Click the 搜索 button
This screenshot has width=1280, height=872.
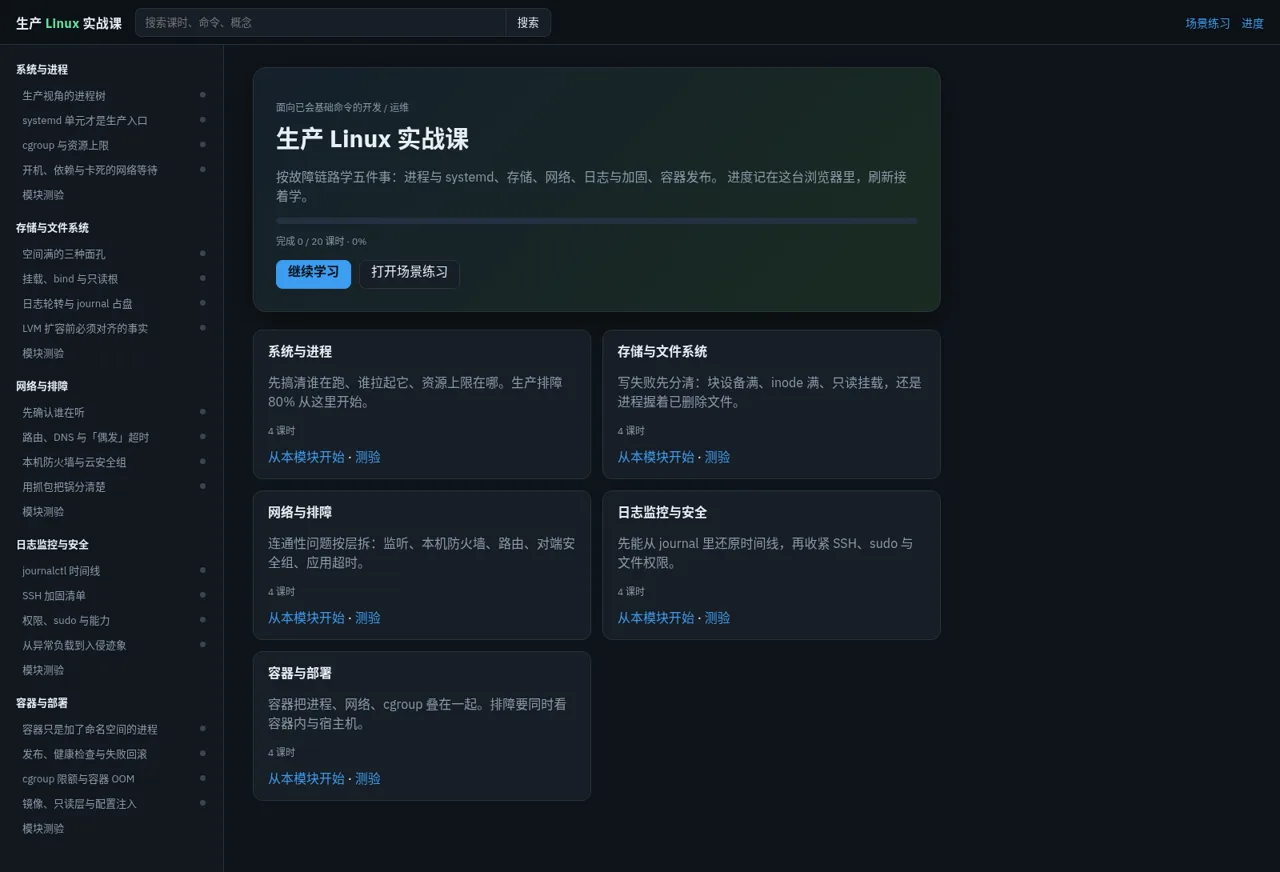[528, 23]
